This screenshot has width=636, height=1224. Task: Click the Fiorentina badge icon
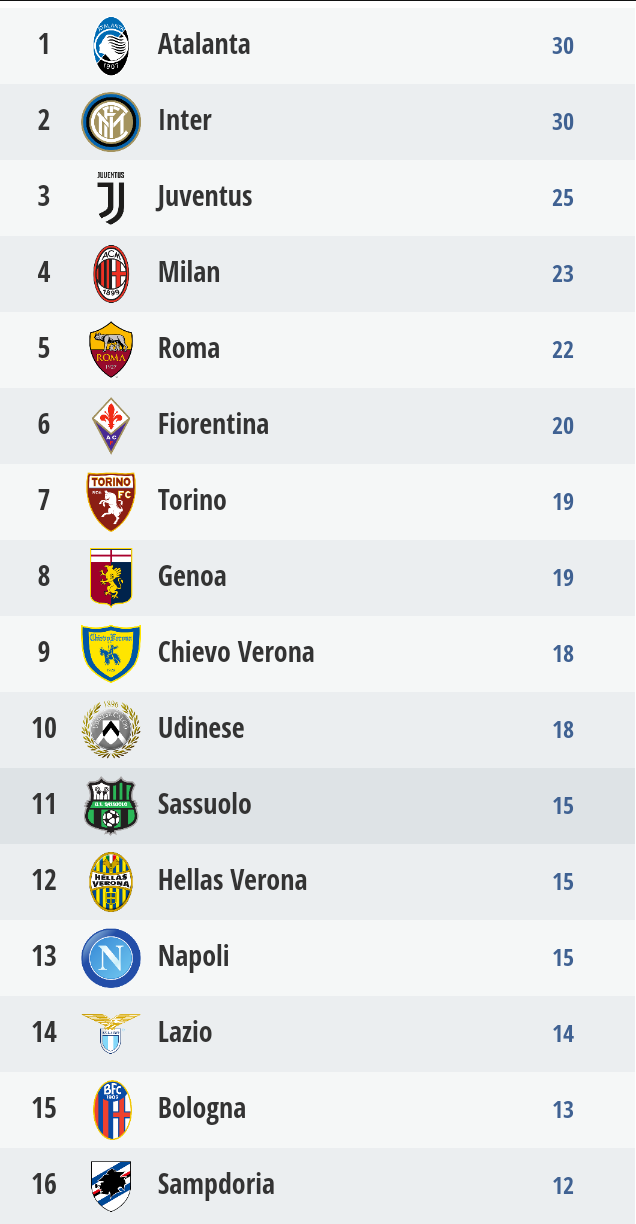click(111, 425)
